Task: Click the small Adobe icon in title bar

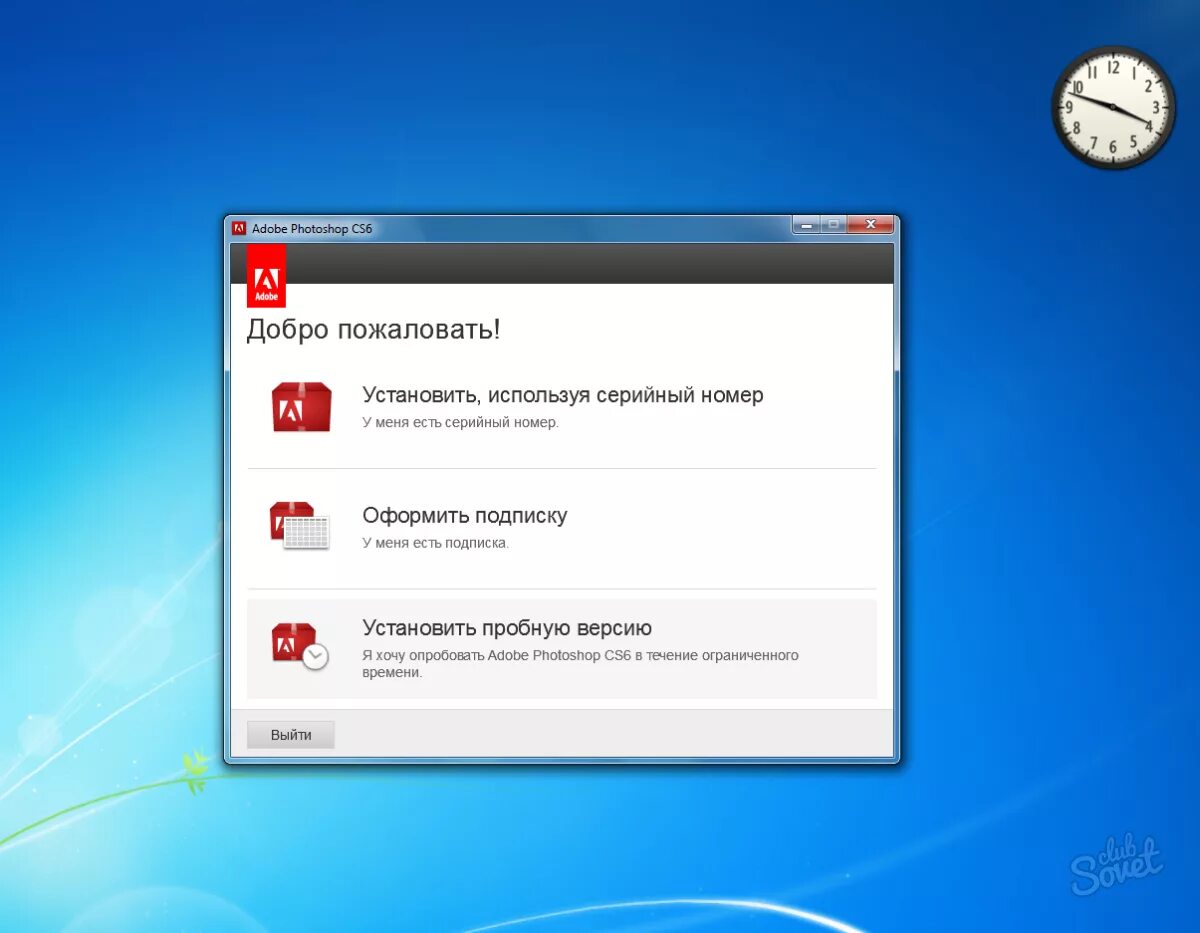Action: (239, 228)
